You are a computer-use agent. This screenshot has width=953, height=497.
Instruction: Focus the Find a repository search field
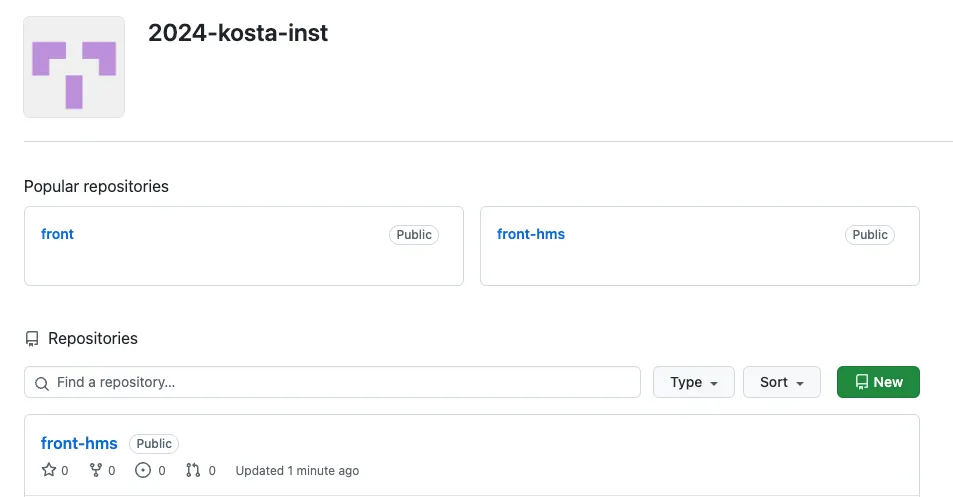click(340, 382)
